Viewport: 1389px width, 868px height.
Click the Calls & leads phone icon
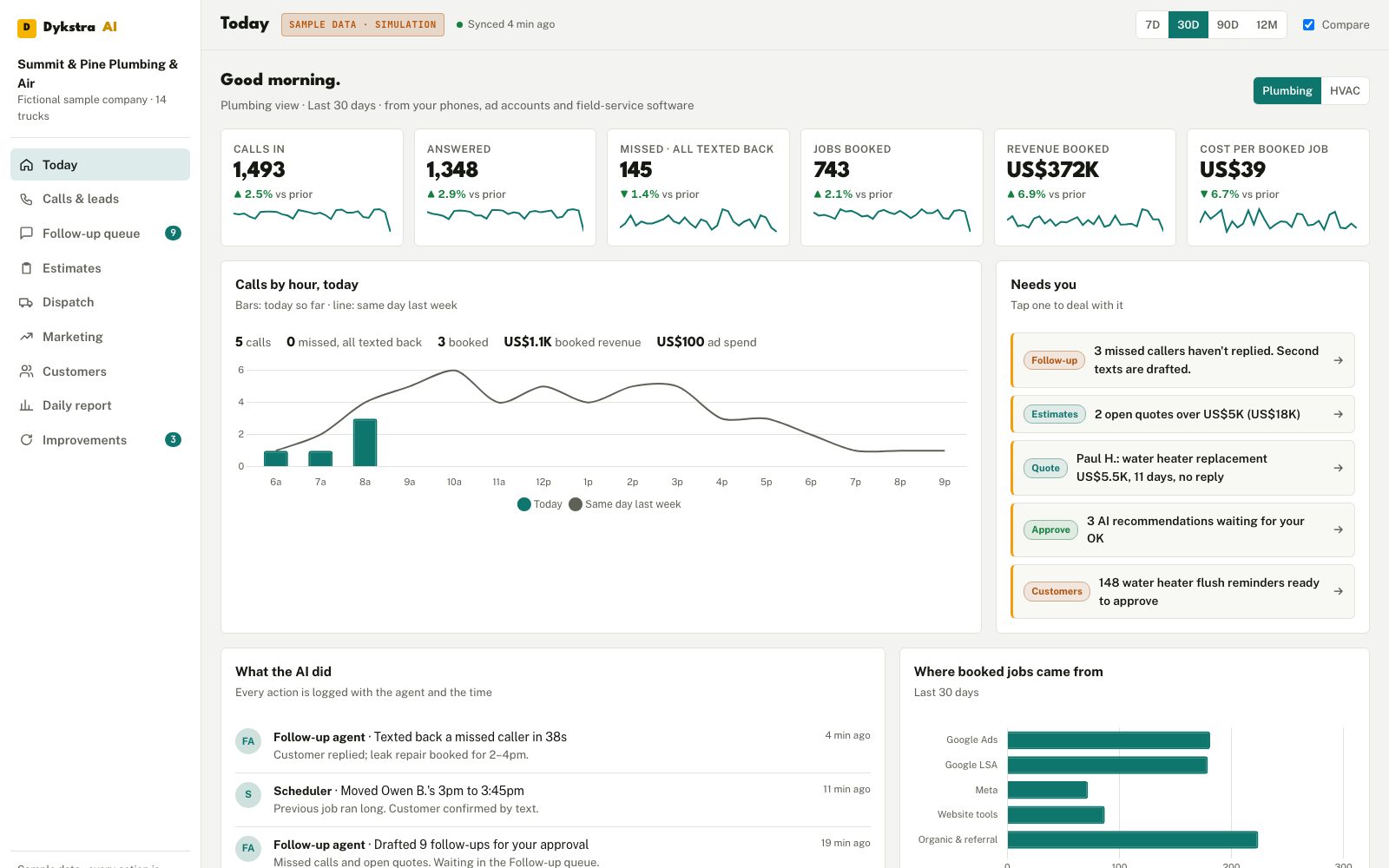[26, 199]
